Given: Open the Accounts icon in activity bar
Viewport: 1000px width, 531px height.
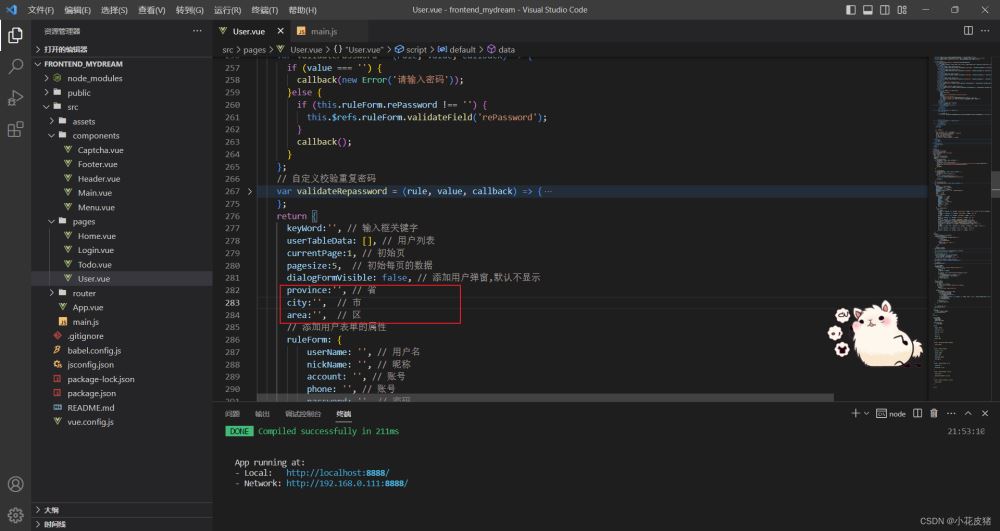Looking at the screenshot, I should click(15, 485).
